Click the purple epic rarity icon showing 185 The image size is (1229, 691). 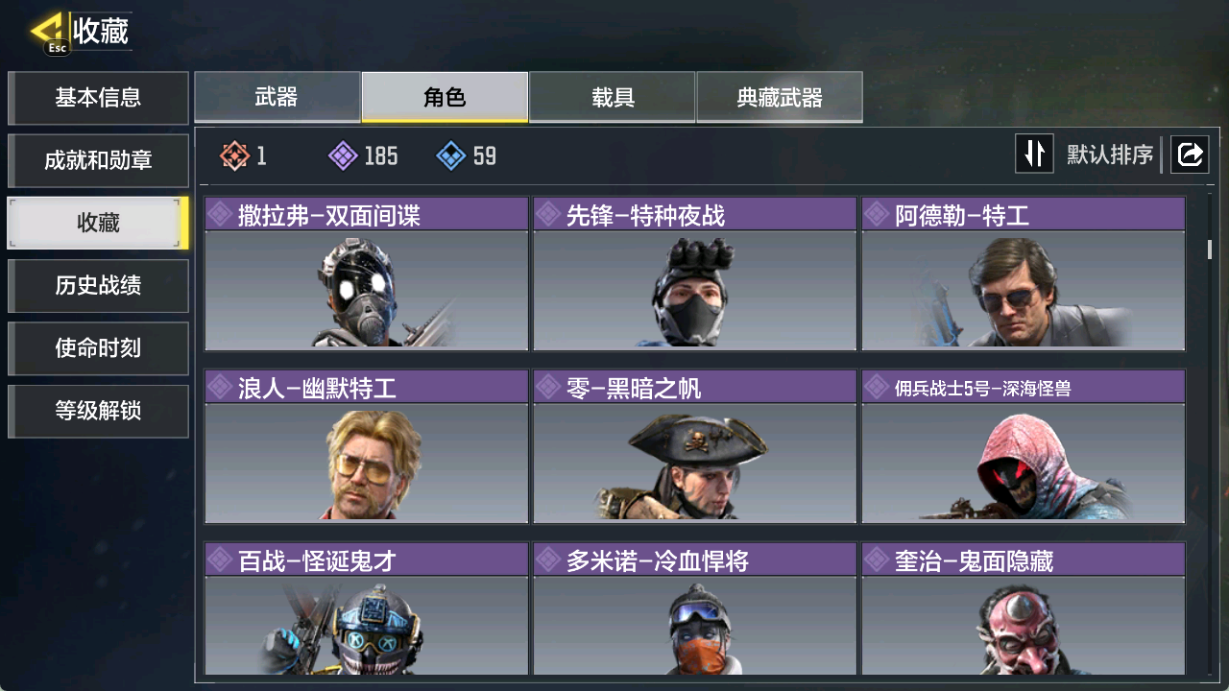[x=343, y=156]
